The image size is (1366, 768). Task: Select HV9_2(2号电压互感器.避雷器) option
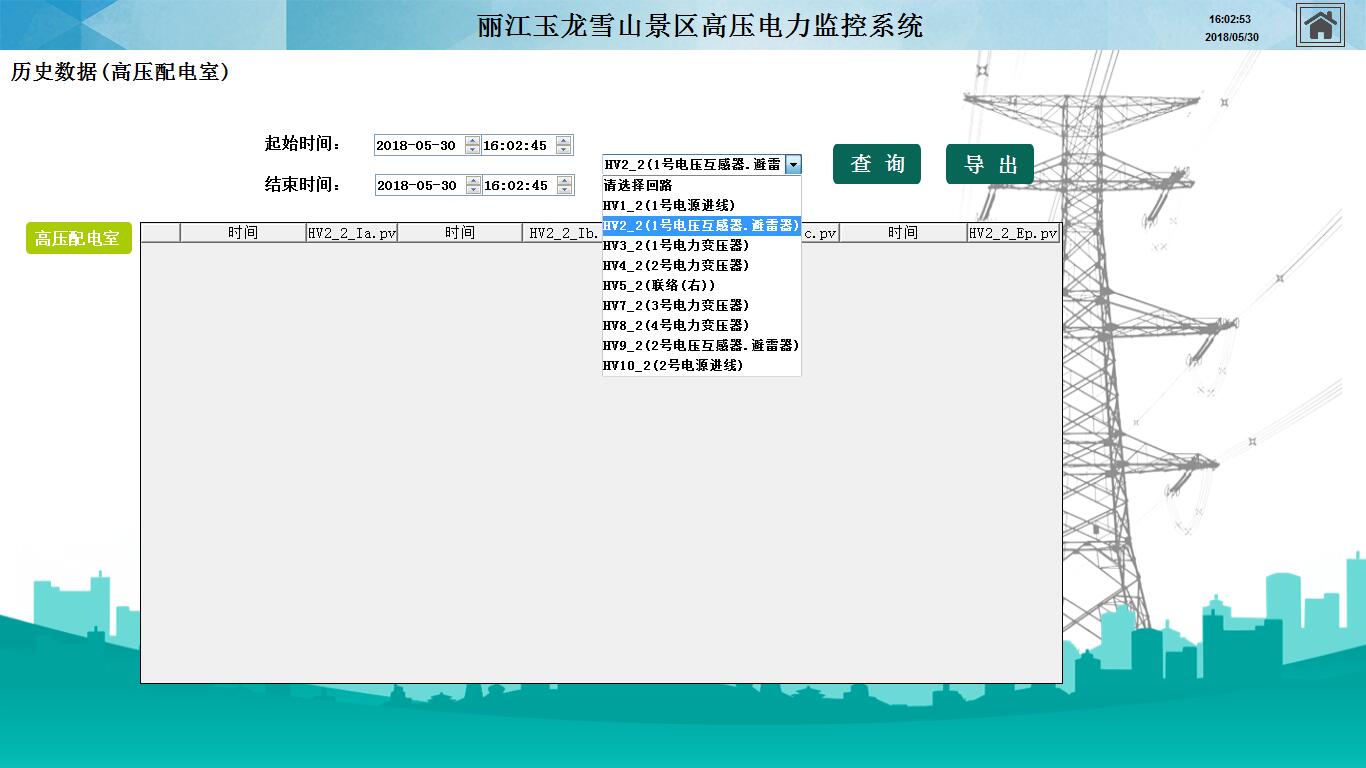700,345
